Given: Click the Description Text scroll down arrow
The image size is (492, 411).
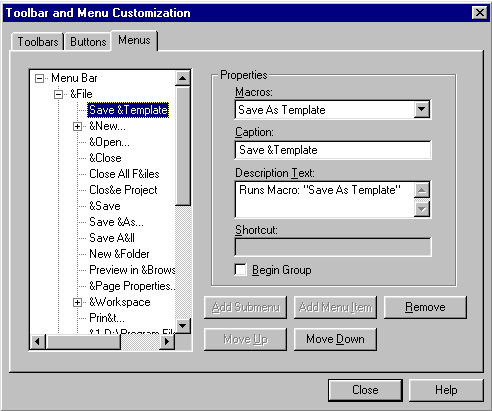Looking at the screenshot, I should click(x=422, y=209).
